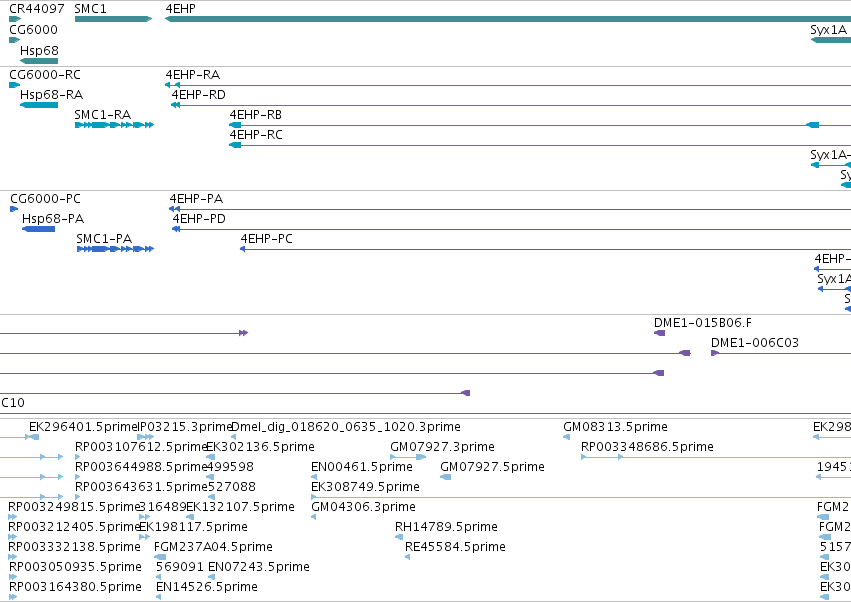Select the RP003643631.5prime EST label
The image size is (851, 602).
pos(141,487)
